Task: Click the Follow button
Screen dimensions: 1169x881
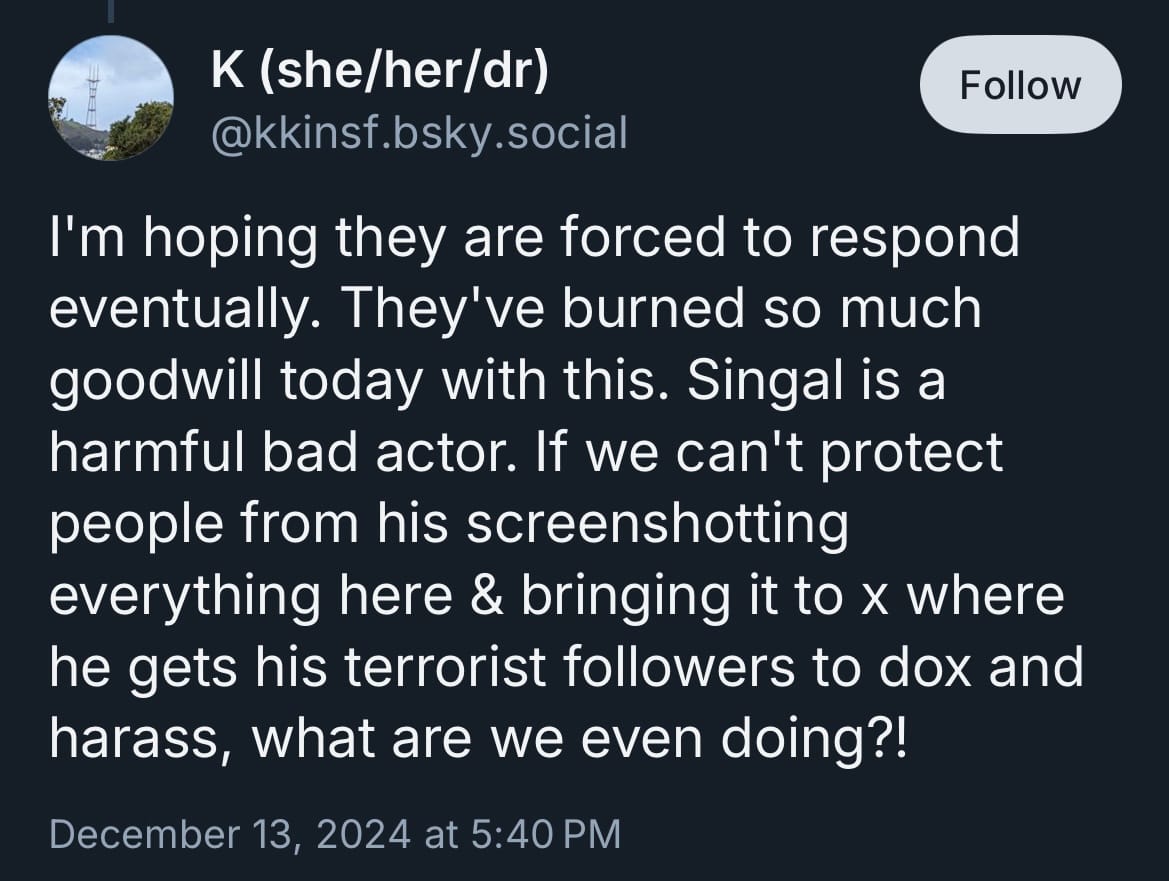Action: pyautogui.click(x=1020, y=86)
